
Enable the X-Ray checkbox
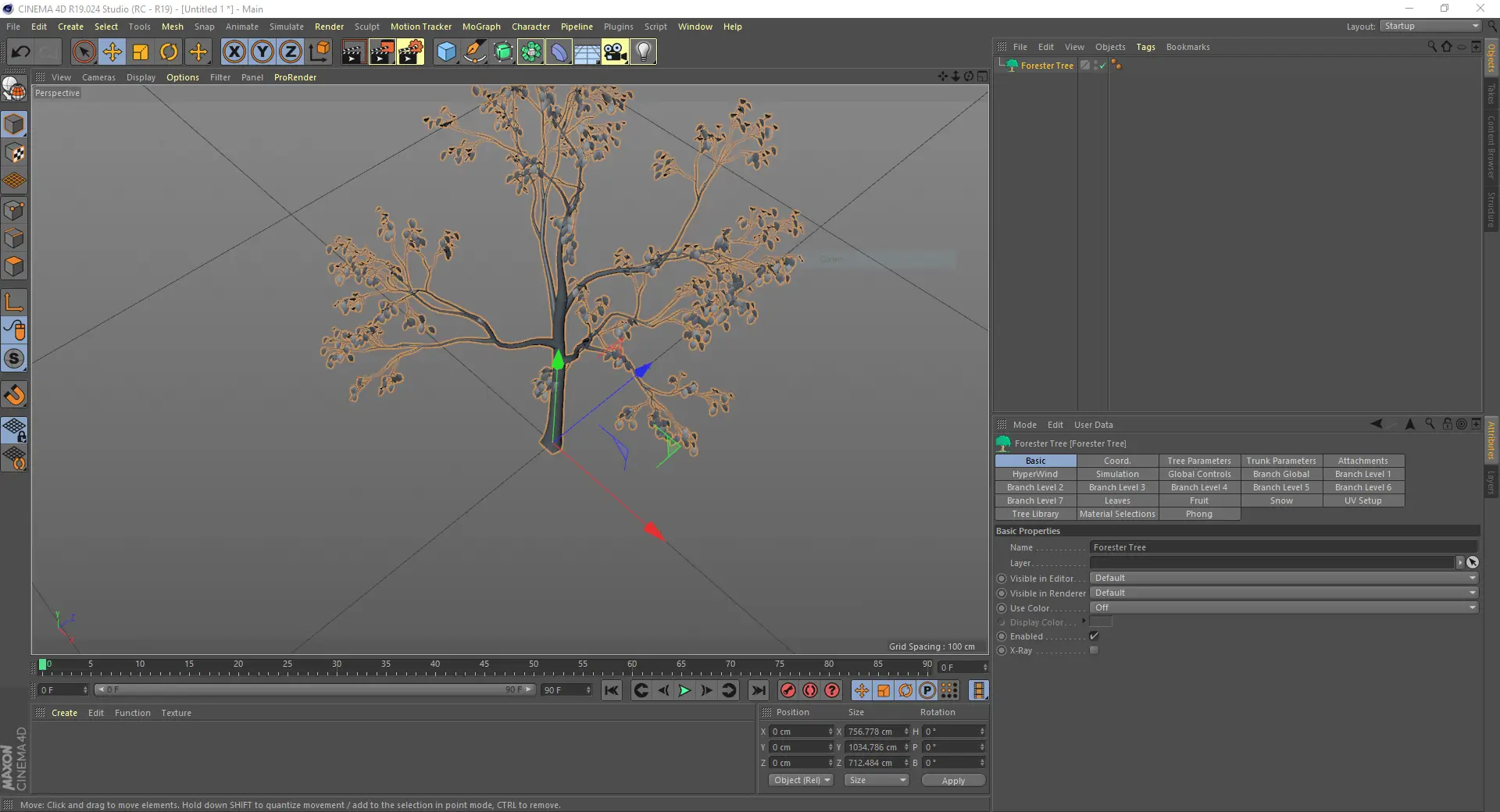coord(1094,650)
